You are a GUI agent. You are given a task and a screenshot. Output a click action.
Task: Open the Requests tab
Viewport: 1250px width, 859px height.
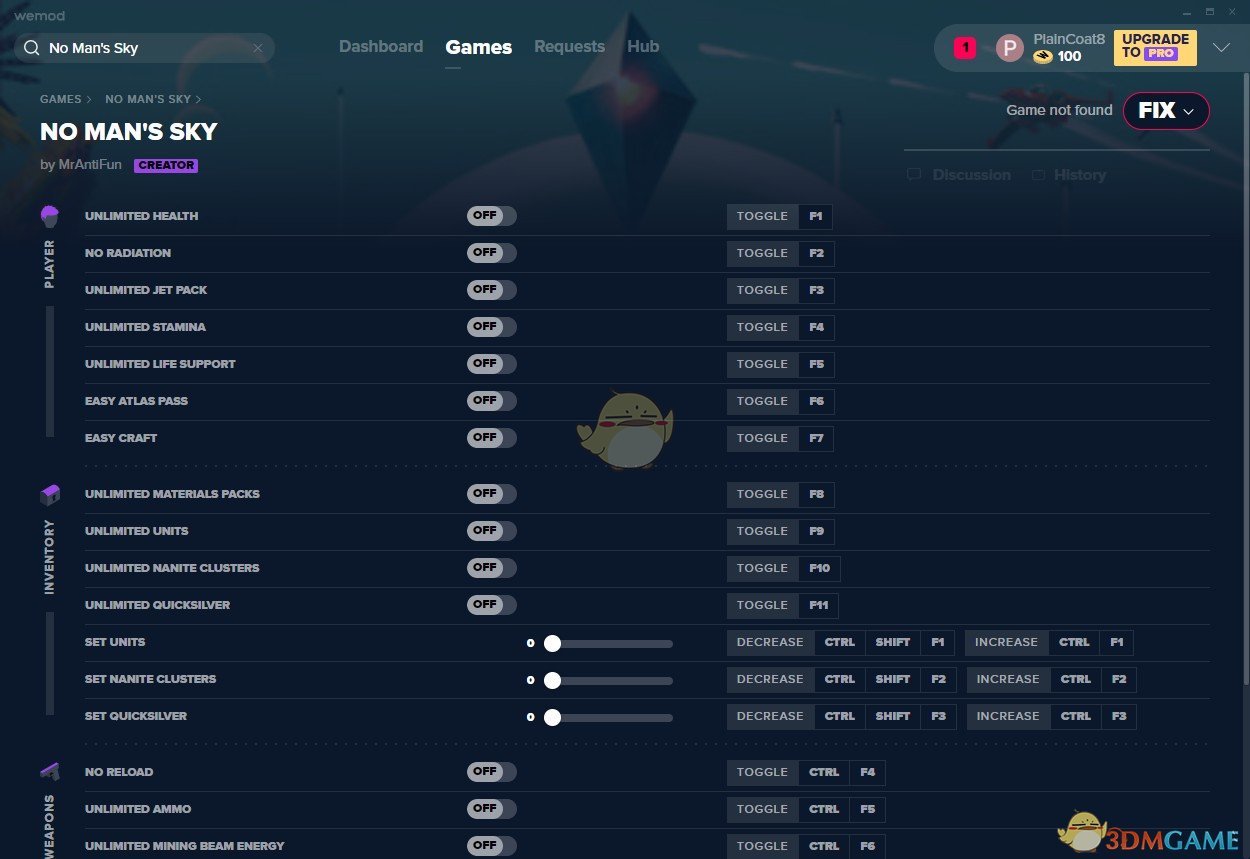click(x=569, y=47)
